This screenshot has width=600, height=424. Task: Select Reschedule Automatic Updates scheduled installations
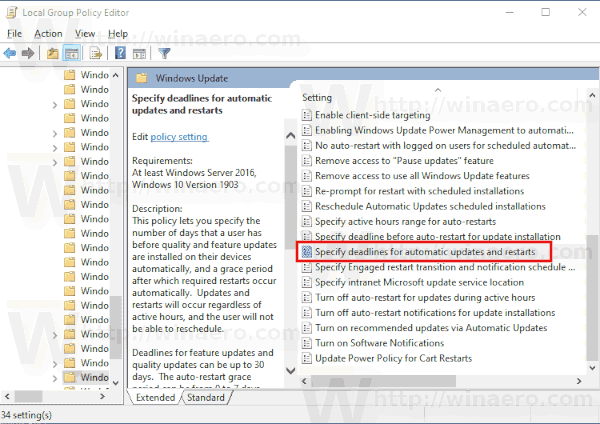430,206
